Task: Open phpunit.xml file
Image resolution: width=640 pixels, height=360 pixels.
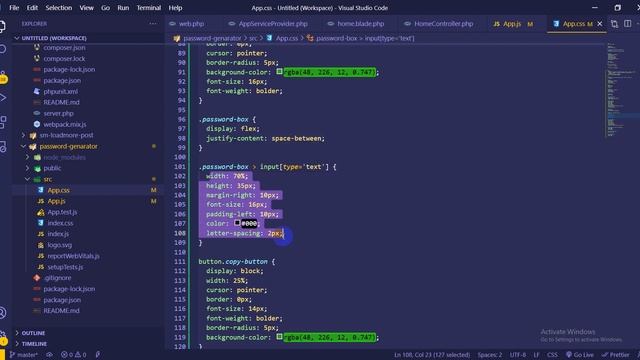Action: [60, 91]
